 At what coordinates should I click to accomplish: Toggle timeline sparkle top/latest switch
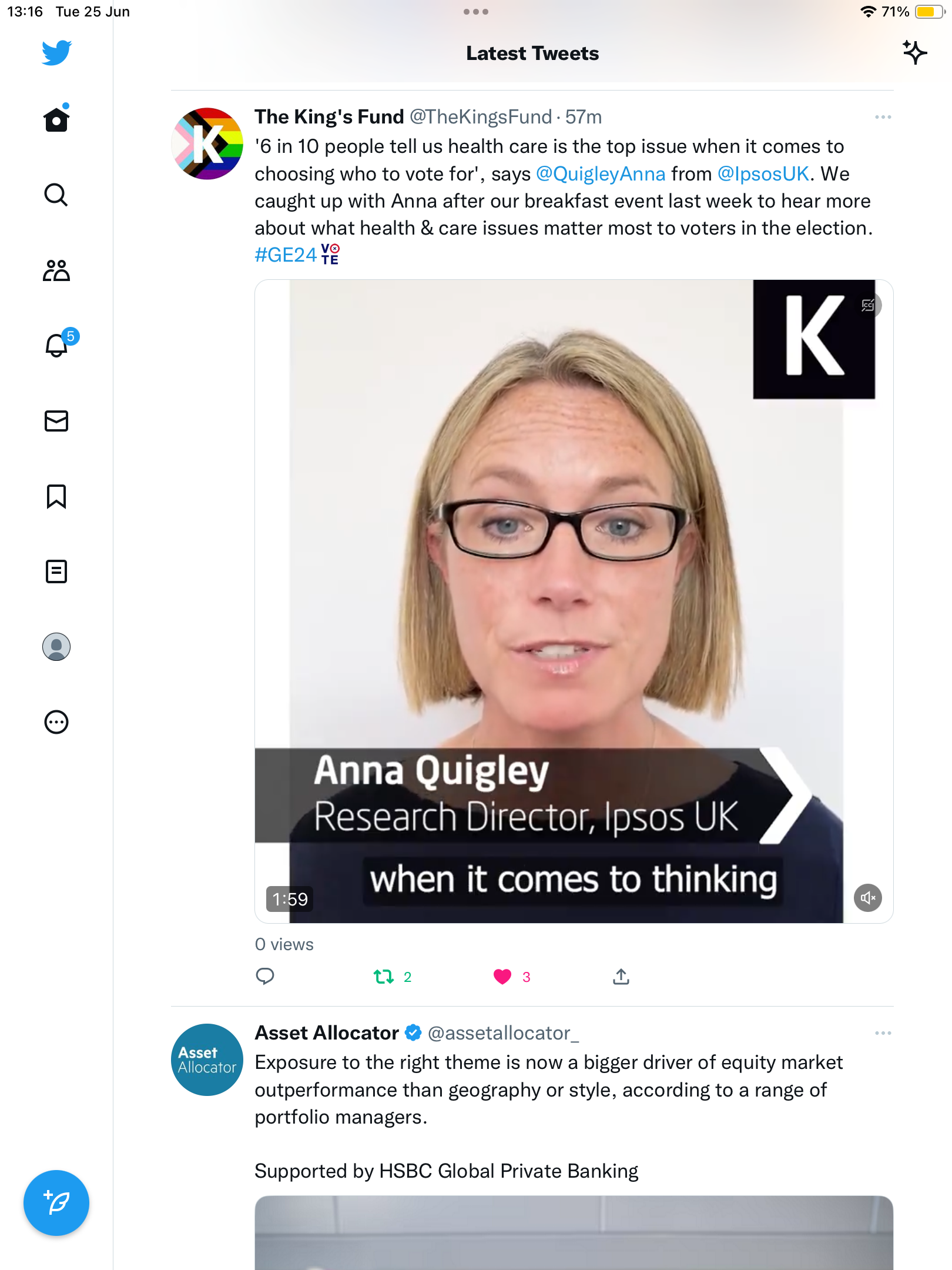[x=914, y=53]
